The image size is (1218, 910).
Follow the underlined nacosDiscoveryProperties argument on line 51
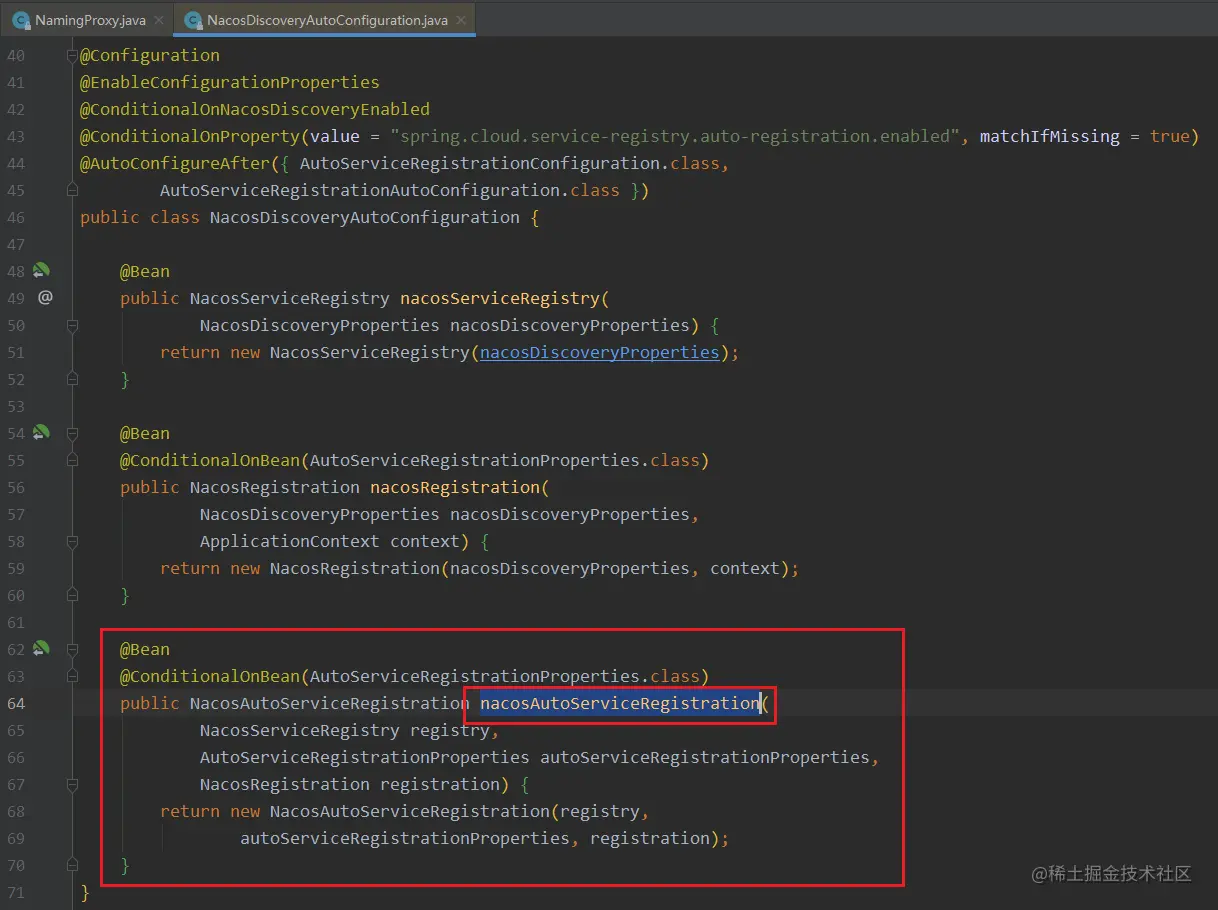coord(599,352)
